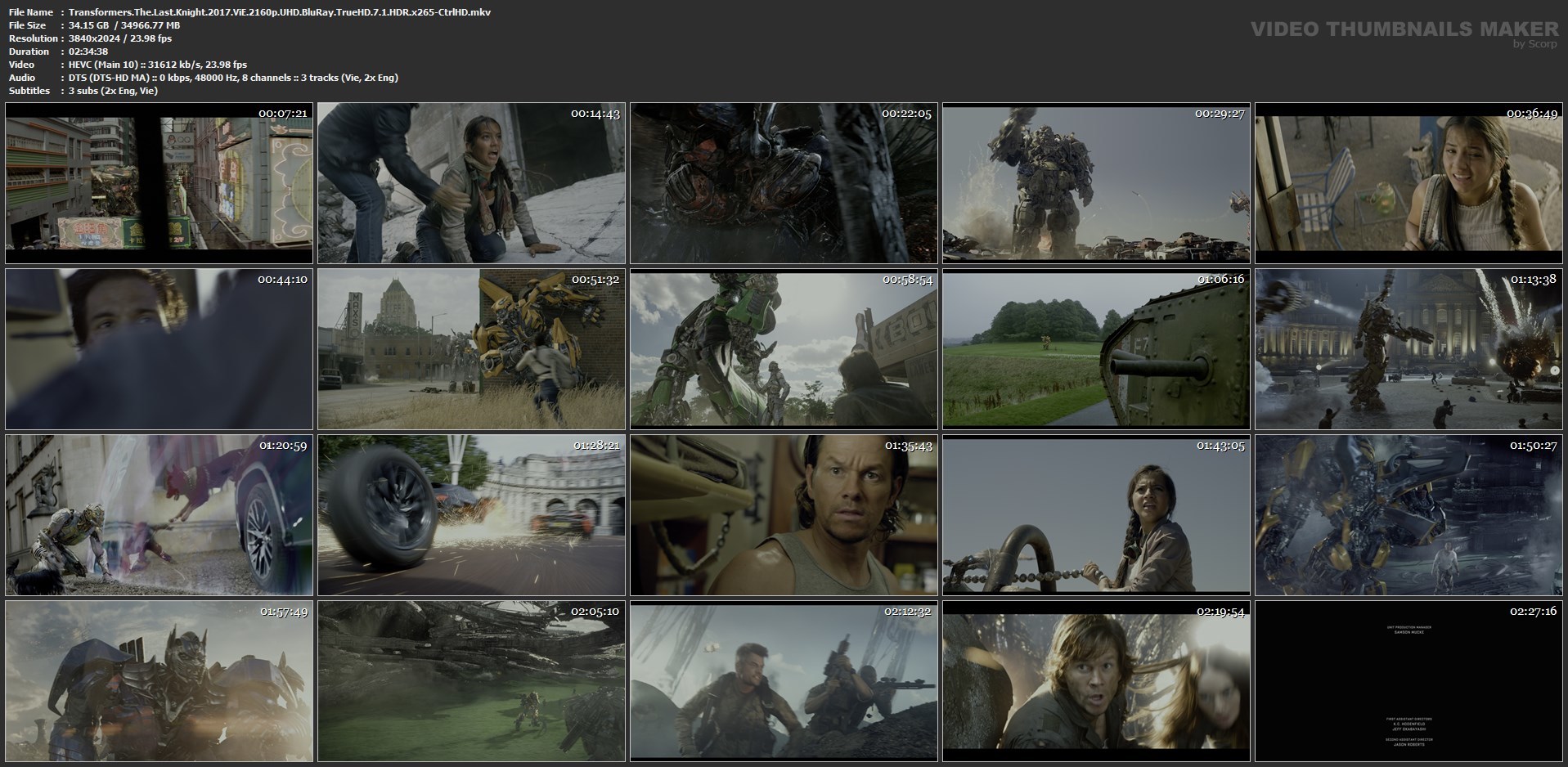Click the thumbnail at 00:44:10
Image resolution: width=1568 pixels, height=767 pixels.
click(x=159, y=349)
